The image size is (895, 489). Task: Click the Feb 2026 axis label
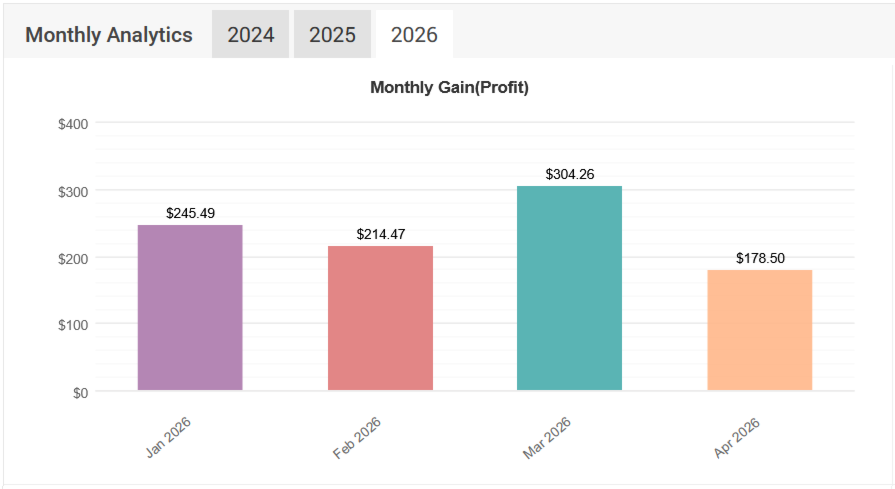coord(358,437)
